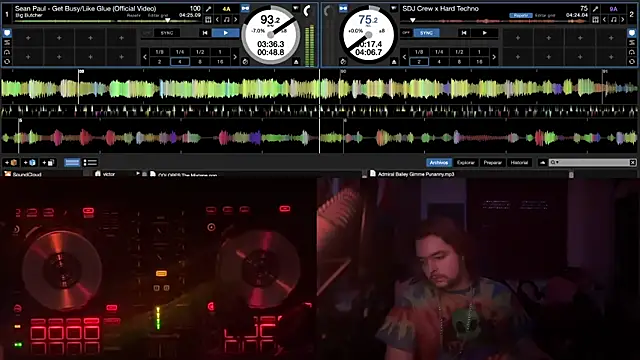Open dropdown arrow beside deck 1 platter
This screenshot has height=360, width=640.
pyautogui.click(x=296, y=8)
